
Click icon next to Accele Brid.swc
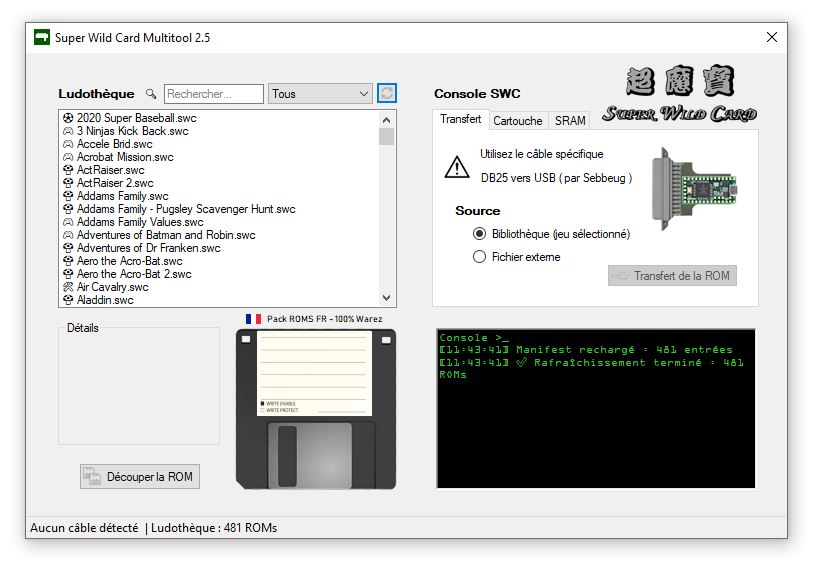pyautogui.click(x=68, y=144)
